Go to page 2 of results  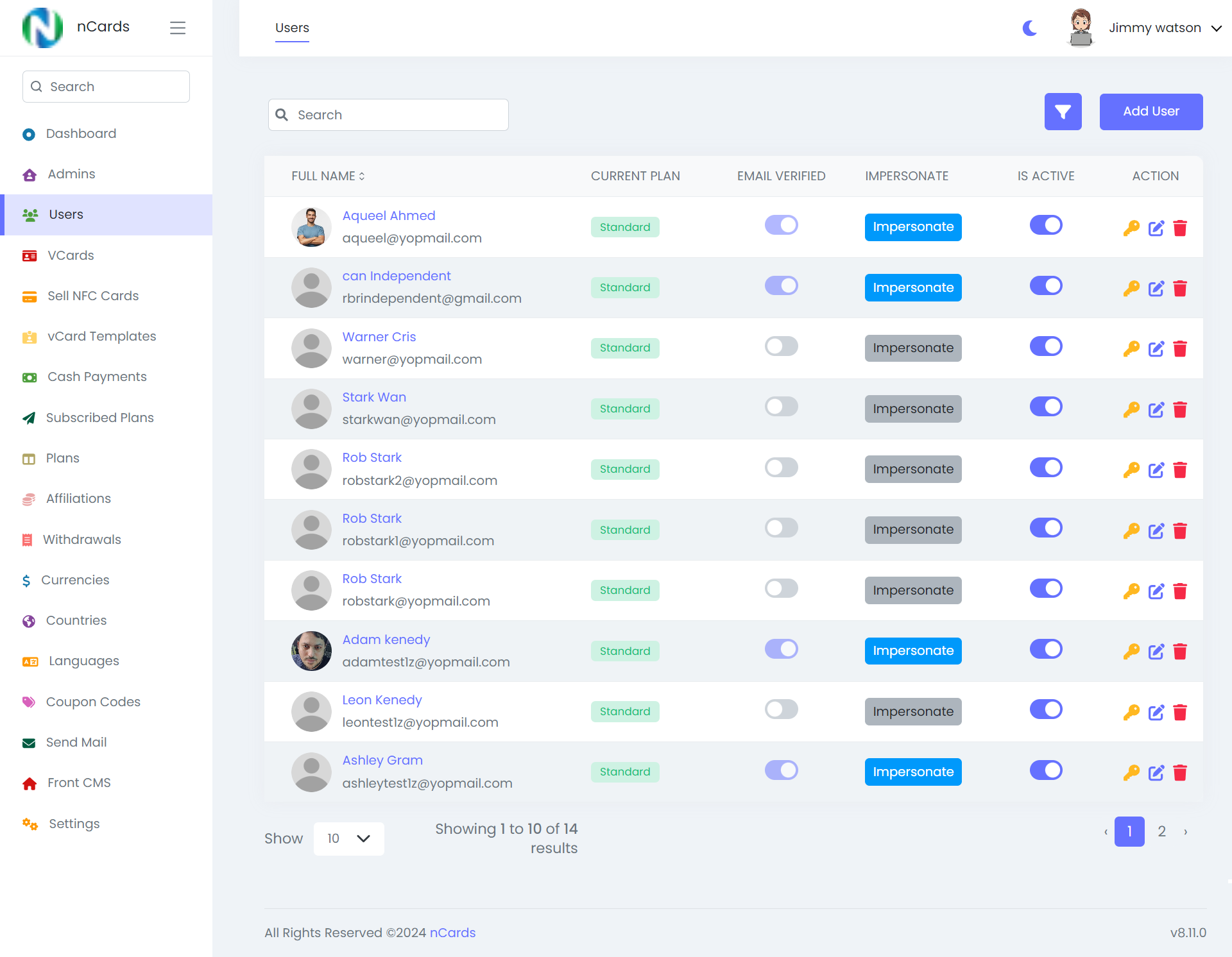click(1161, 831)
